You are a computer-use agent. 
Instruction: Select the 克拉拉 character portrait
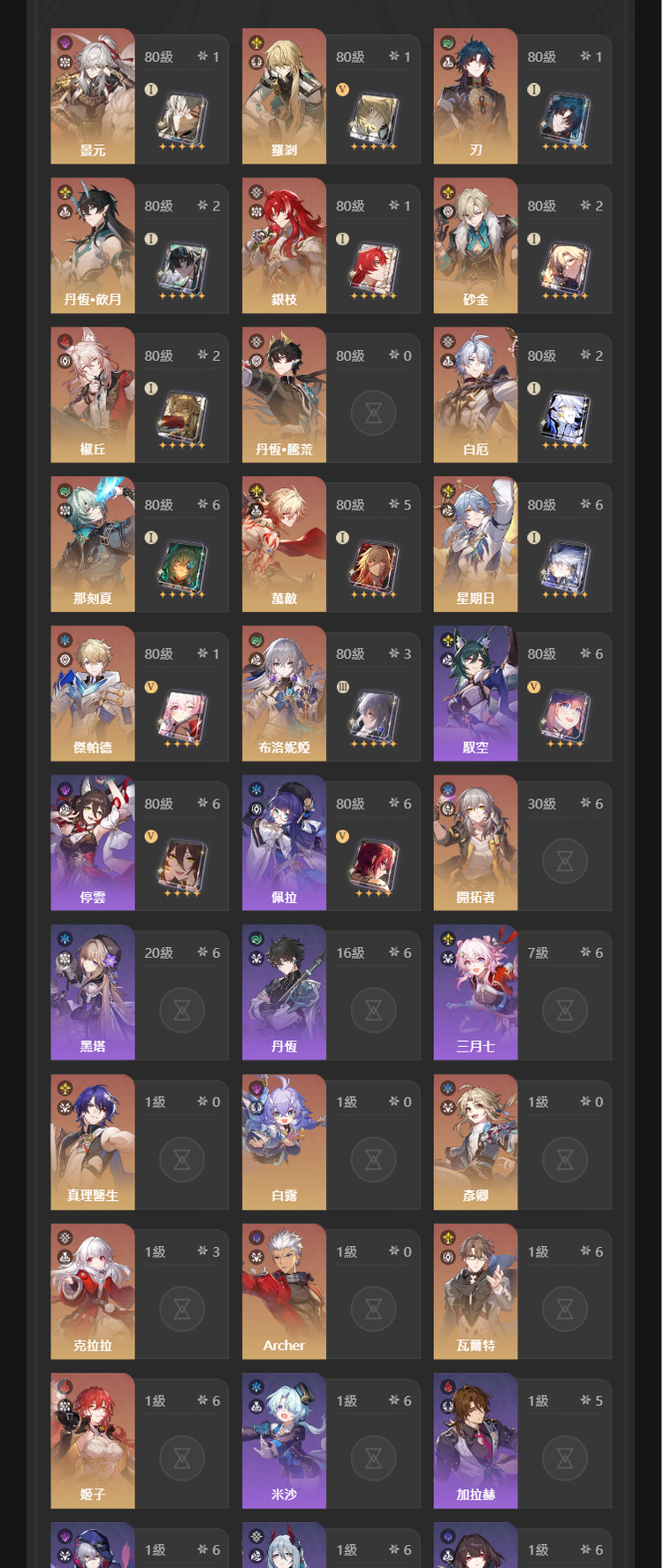93,1291
